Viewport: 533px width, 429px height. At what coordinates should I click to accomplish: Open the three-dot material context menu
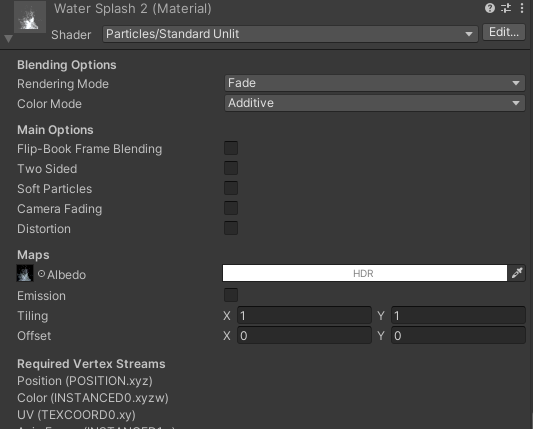[522, 8]
